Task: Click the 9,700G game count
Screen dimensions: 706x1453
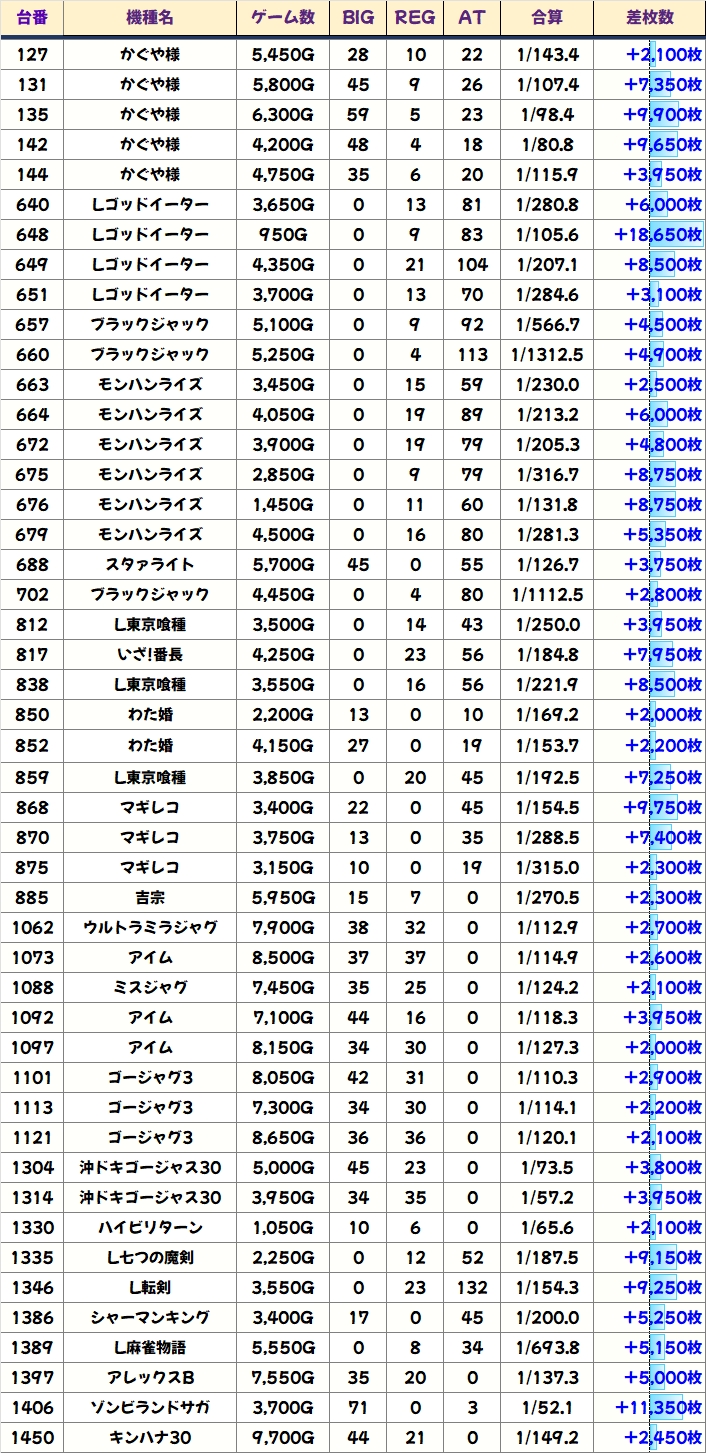Action: [282, 1436]
